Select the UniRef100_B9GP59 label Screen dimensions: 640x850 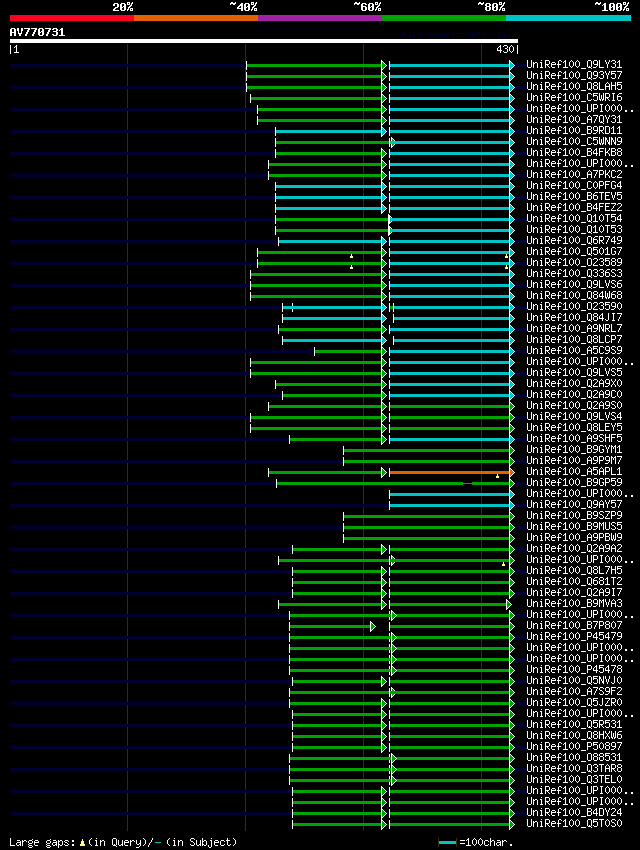click(574, 482)
